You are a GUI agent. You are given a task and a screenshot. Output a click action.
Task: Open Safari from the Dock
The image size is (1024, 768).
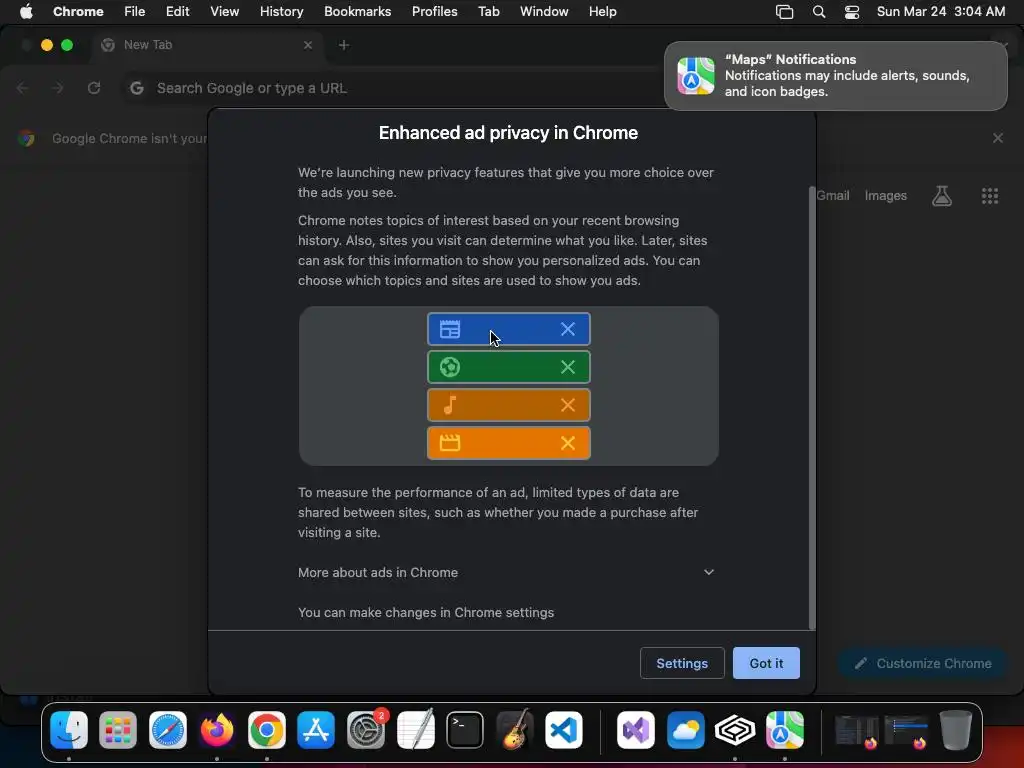pyautogui.click(x=168, y=729)
